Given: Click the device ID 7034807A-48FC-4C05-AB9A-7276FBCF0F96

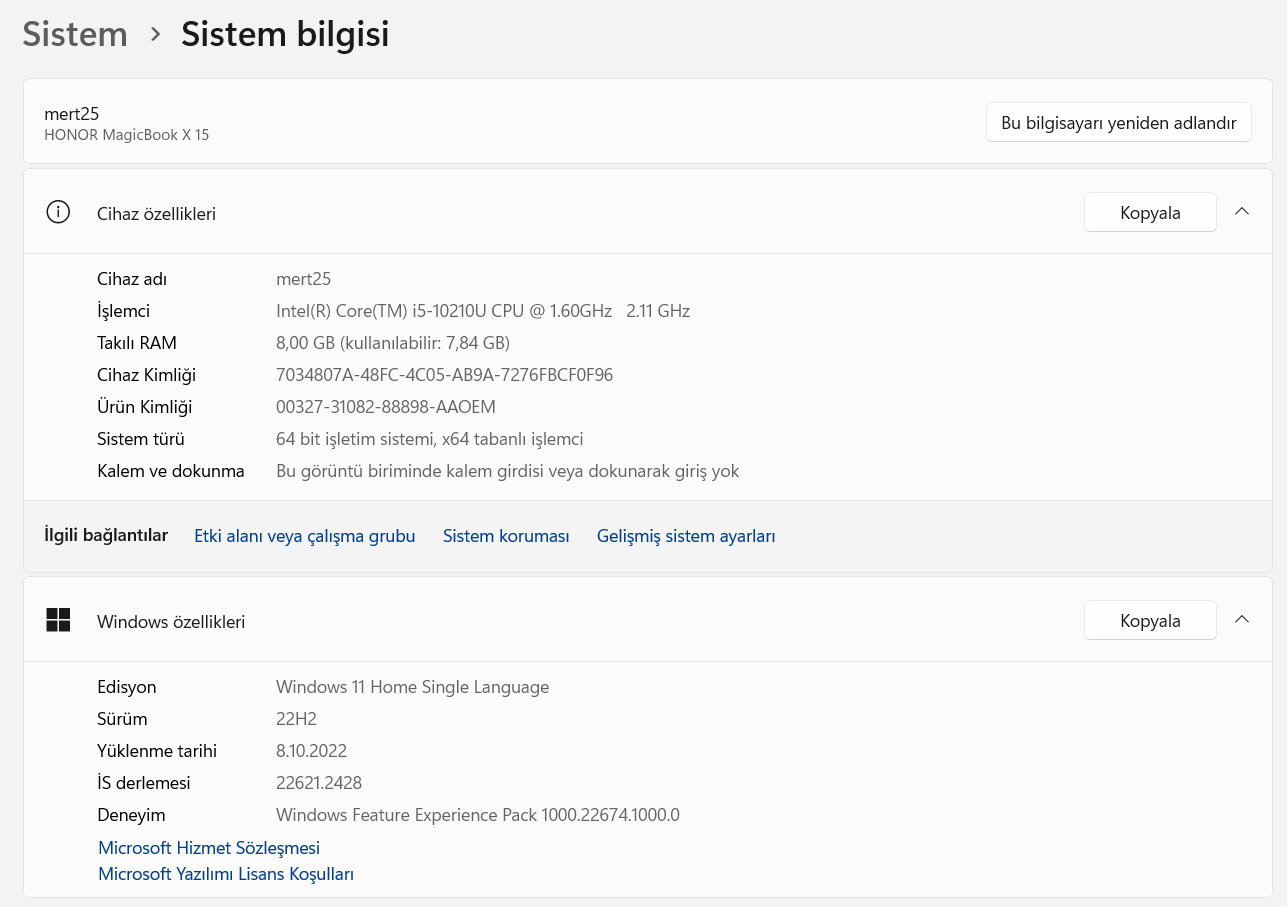Looking at the screenshot, I should [x=445, y=375].
